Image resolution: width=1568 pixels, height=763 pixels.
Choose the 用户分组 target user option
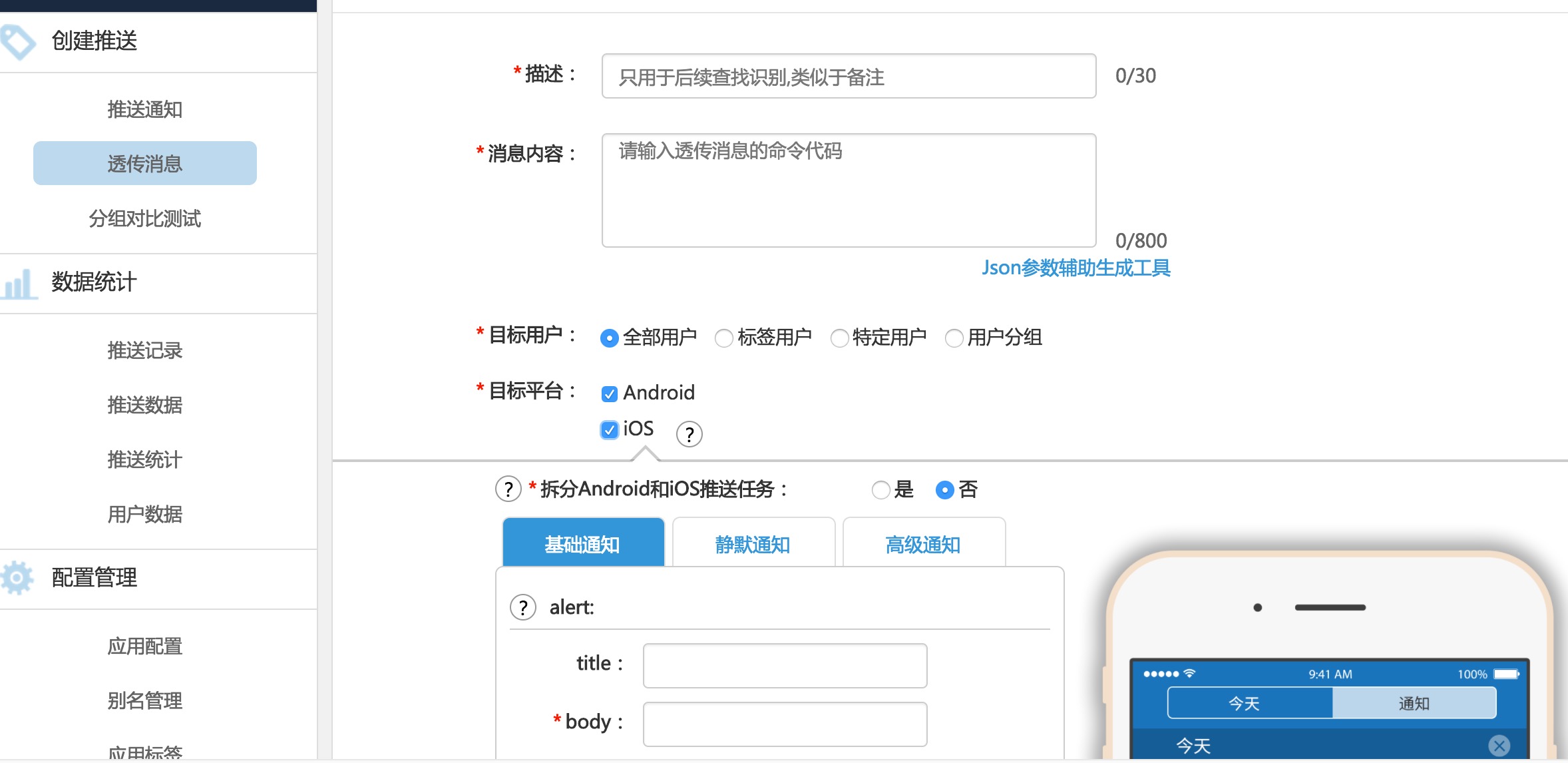pyautogui.click(x=954, y=338)
